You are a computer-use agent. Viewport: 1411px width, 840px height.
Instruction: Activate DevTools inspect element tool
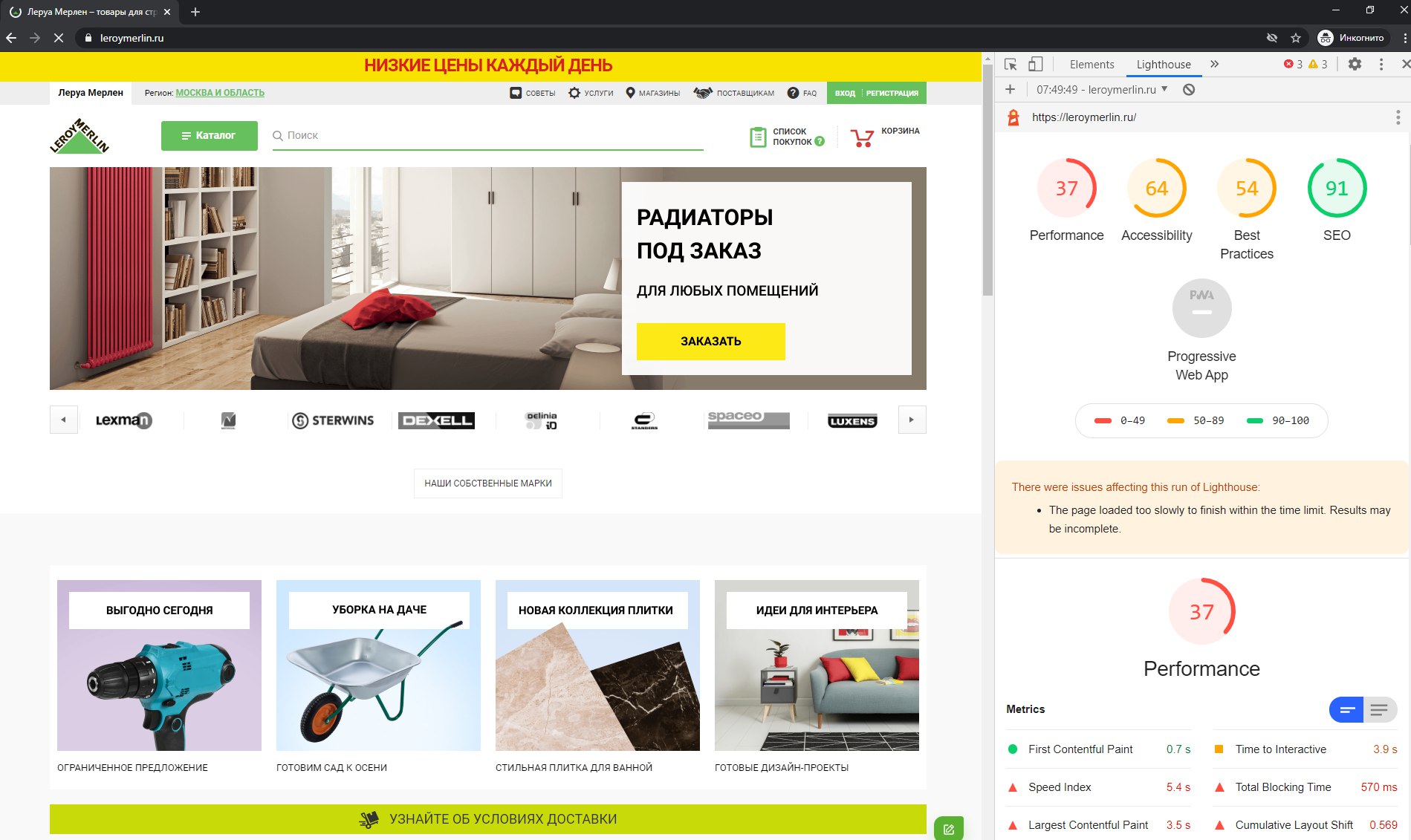pyautogui.click(x=1011, y=65)
